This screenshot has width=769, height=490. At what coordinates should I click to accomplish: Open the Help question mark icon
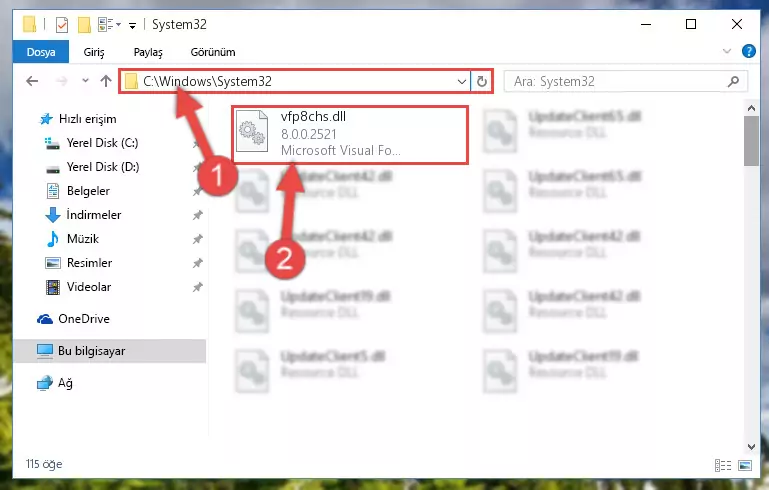(x=748, y=51)
